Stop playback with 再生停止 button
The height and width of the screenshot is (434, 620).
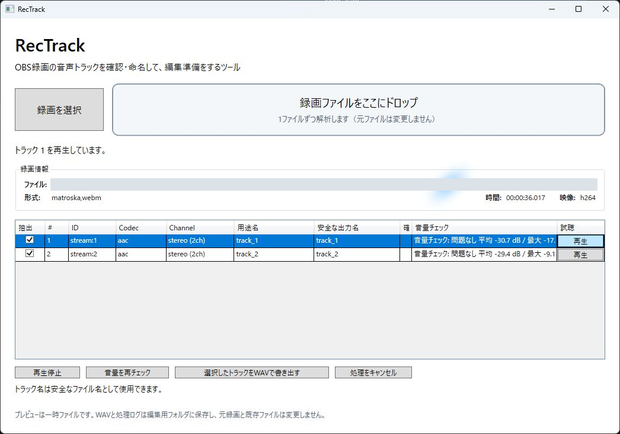[x=47, y=372]
